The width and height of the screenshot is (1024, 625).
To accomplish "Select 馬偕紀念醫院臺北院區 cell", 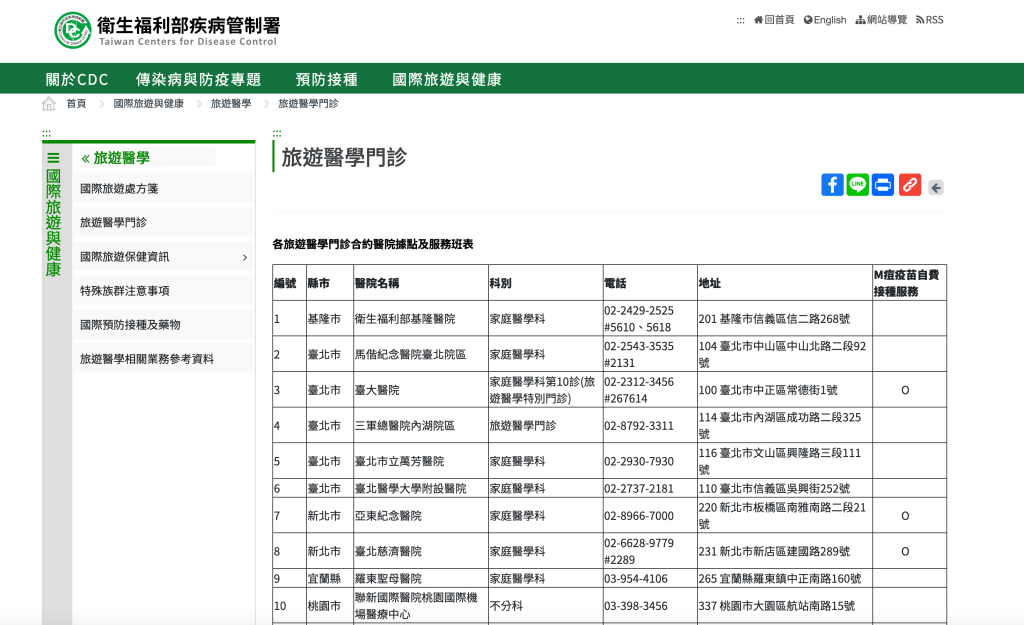I will click(421, 354).
